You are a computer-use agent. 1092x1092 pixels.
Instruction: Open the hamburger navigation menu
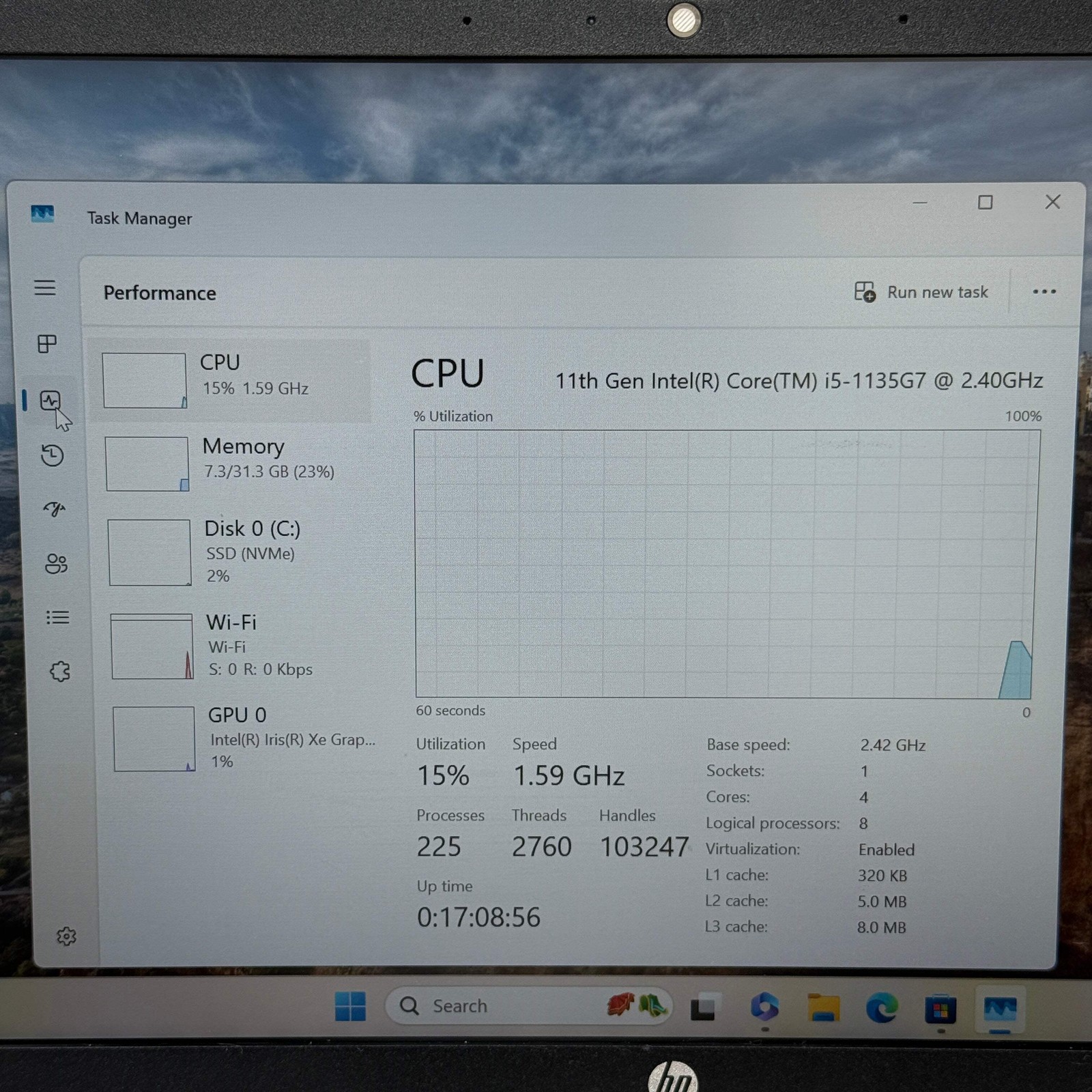click(x=45, y=287)
